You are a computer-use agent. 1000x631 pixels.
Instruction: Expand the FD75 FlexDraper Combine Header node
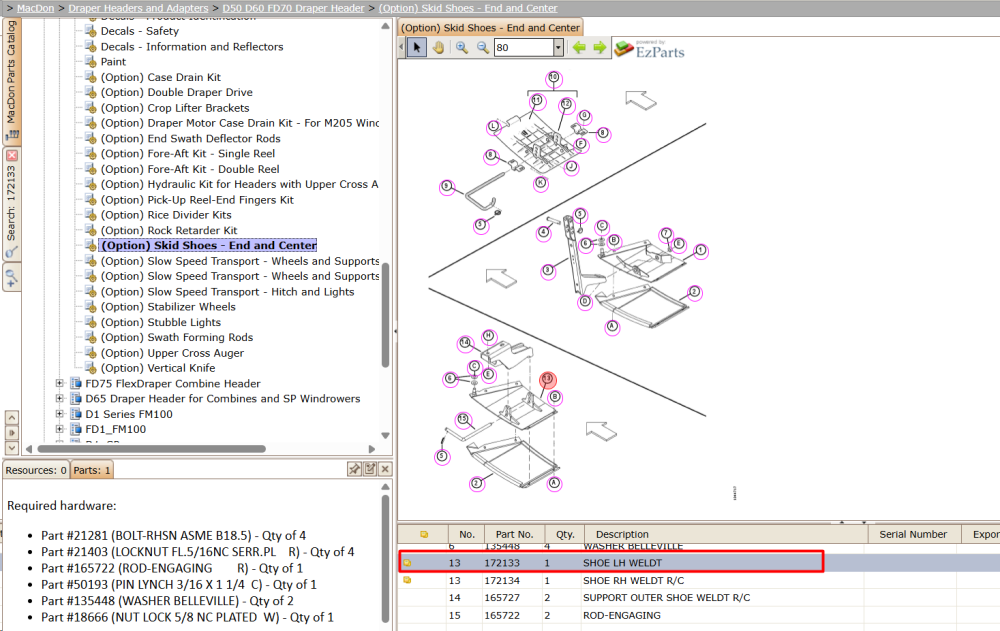click(59, 383)
